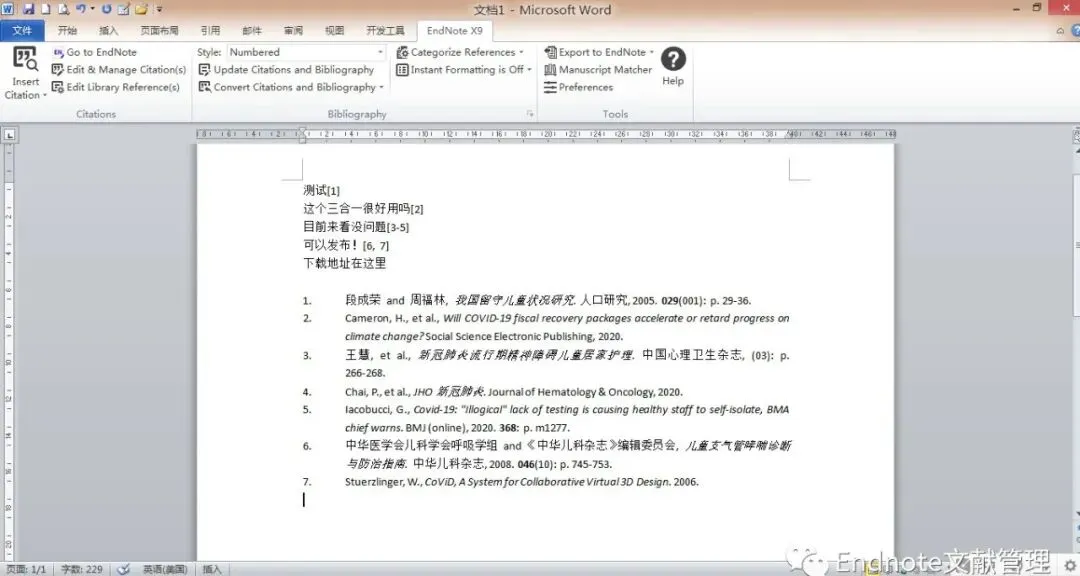The image size is (1080, 576).
Task: Open the Insert Citation dropdown arrow
Action: coord(45,95)
